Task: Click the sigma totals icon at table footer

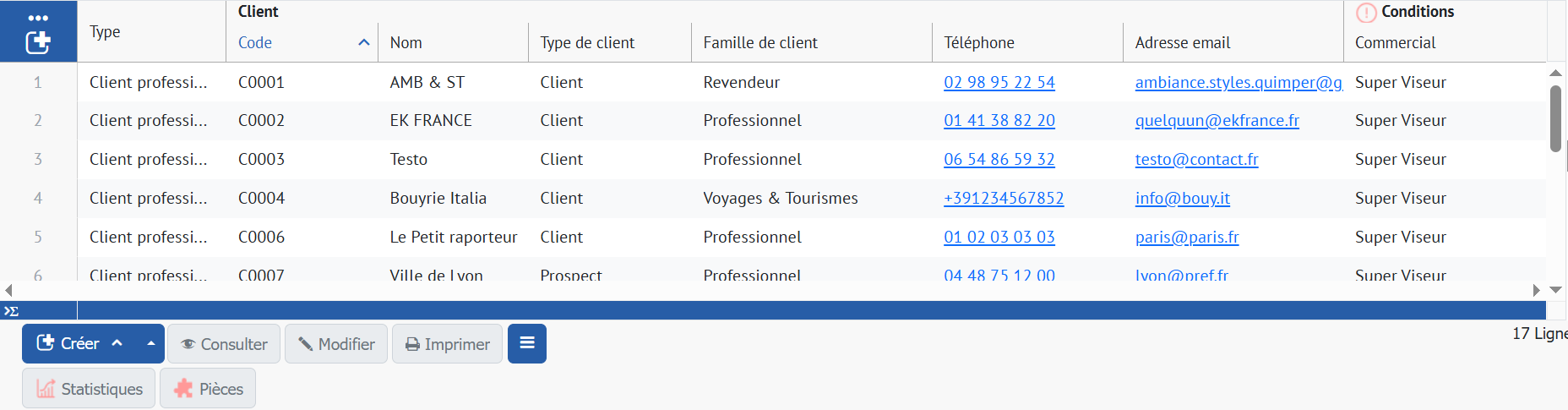Action: tap(11, 311)
